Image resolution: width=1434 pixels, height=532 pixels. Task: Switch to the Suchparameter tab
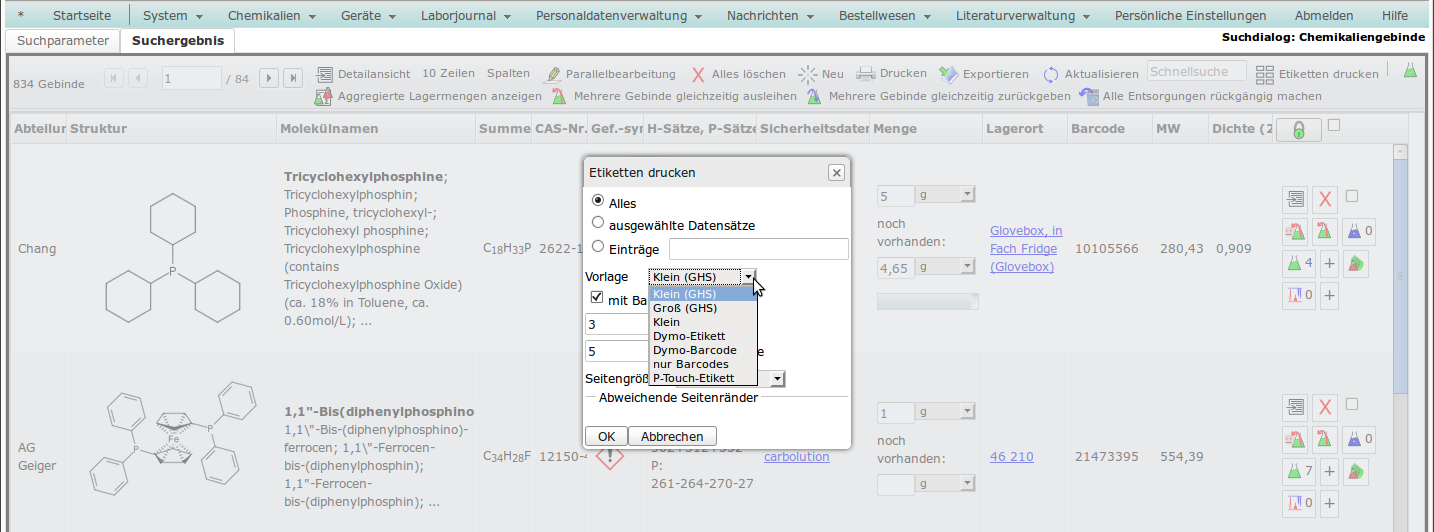63,41
